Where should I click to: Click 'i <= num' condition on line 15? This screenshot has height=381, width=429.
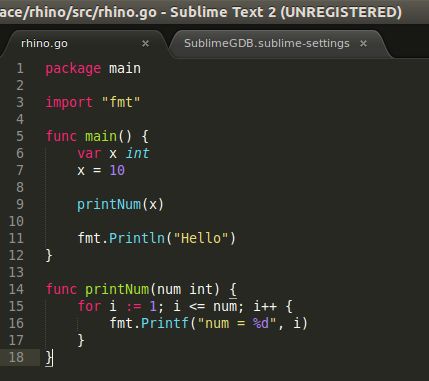[205, 306]
